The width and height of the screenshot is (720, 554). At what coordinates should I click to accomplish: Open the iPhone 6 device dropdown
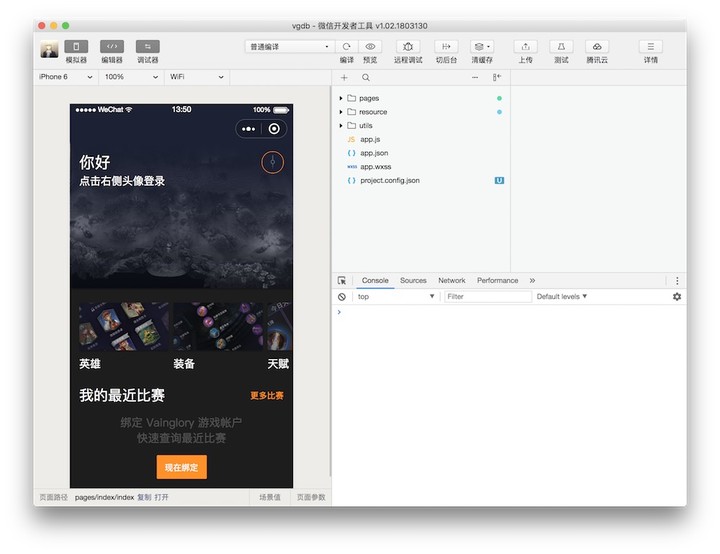(66, 77)
